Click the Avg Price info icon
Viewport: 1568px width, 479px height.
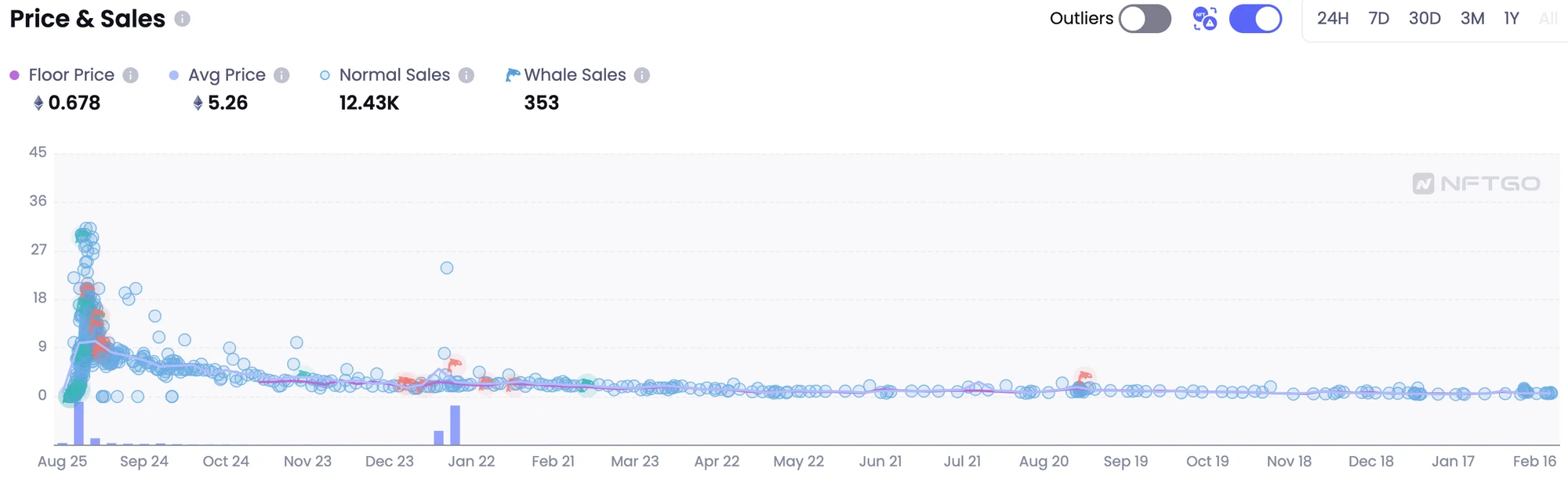(281, 75)
